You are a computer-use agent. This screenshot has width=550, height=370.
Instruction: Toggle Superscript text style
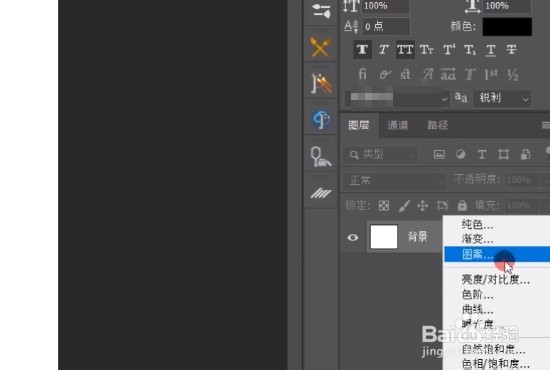[x=449, y=50]
